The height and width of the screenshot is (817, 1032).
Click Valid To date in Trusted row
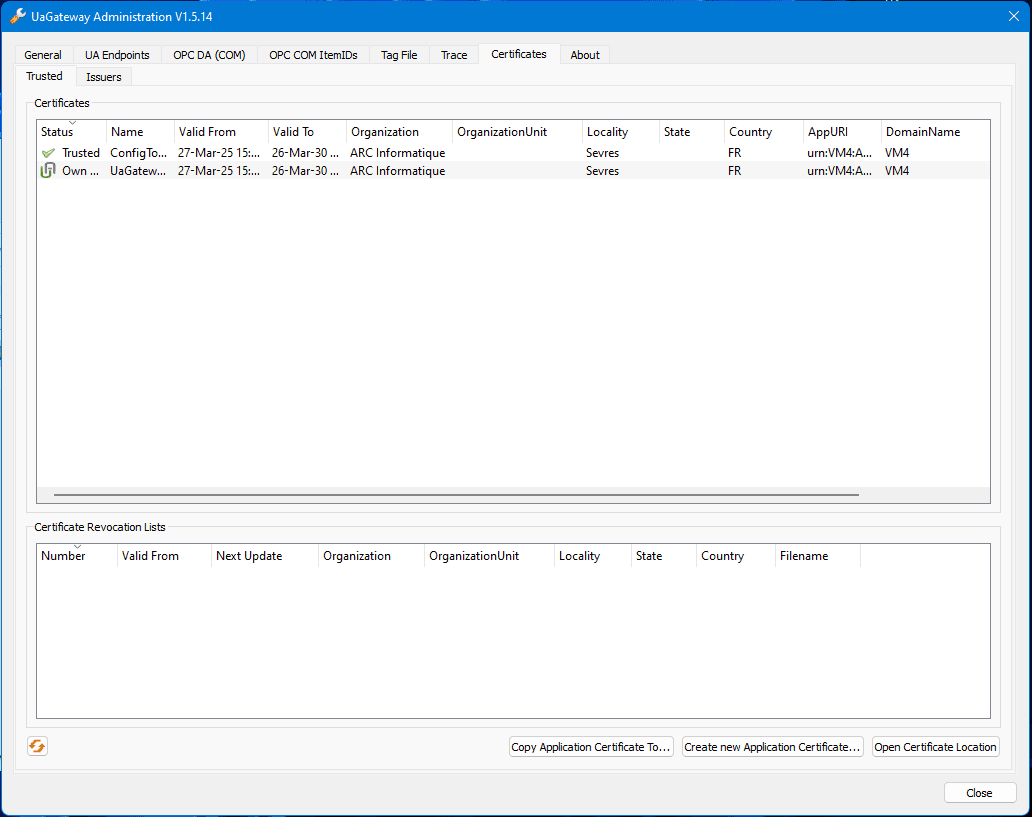[305, 153]
